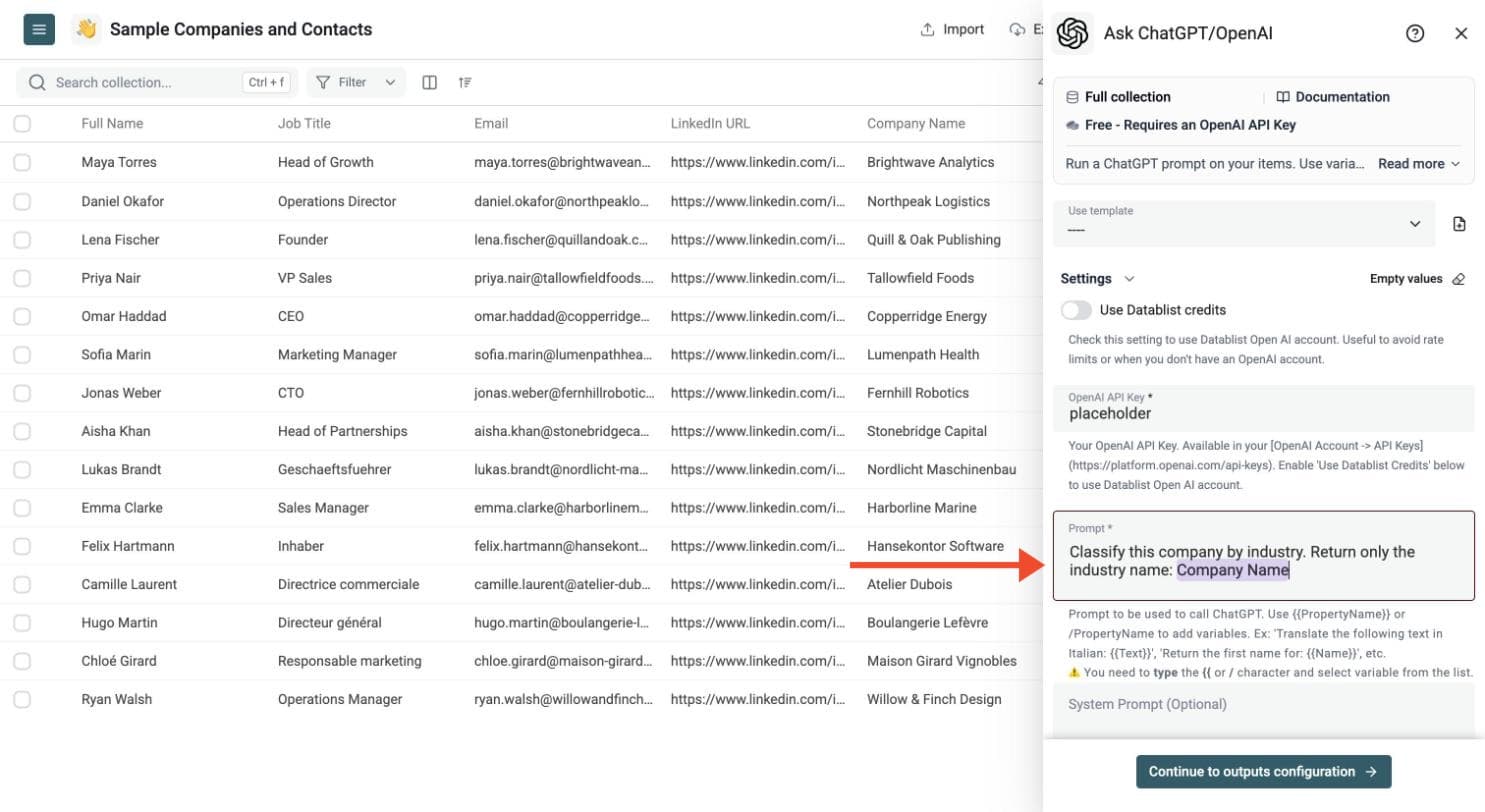Click Continue to outputs configuration
Image resolution: width=1485 pixels, height=812 pixels.
pos(1264,772)
